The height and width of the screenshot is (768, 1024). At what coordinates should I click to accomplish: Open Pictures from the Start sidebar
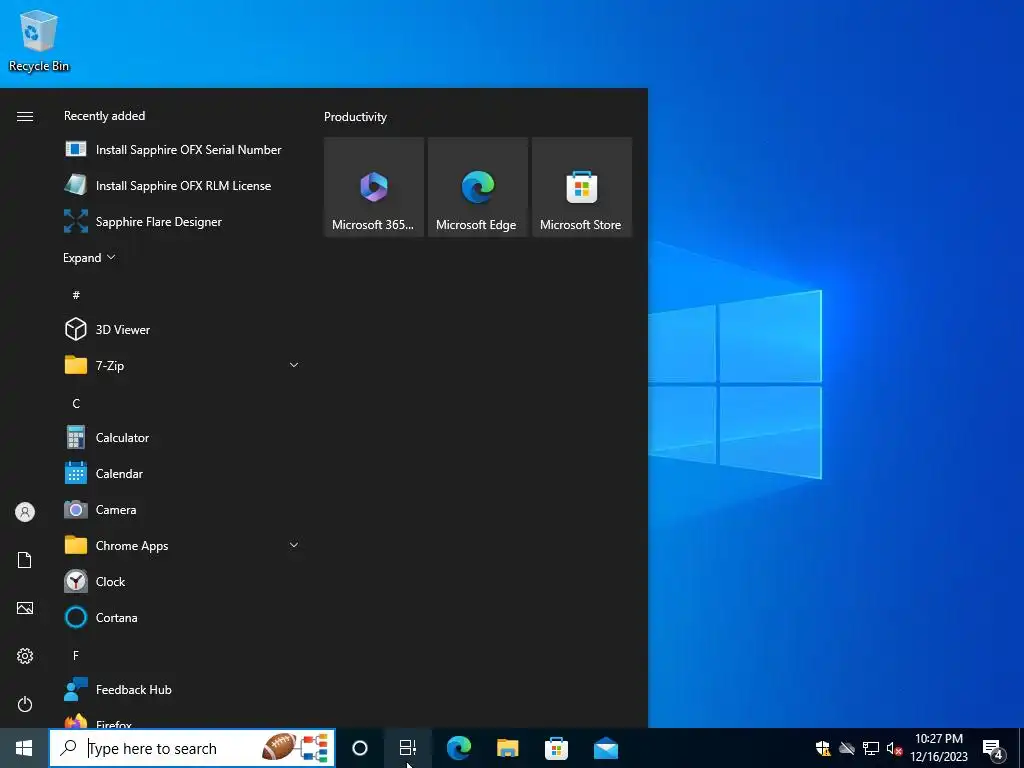pyautogui.click(x=25, y=608)
